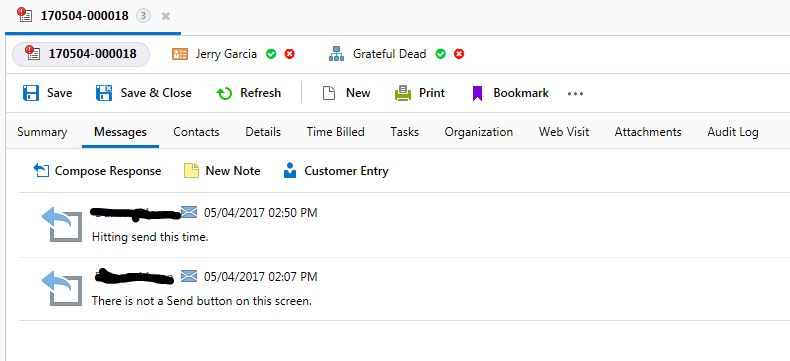Click red X next to Jerry Garcia

click(289, 54)
